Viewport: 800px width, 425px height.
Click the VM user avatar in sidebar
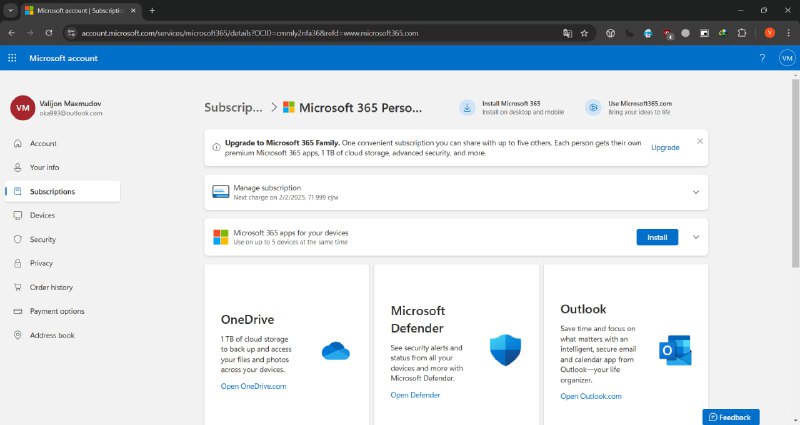(22, 108)
